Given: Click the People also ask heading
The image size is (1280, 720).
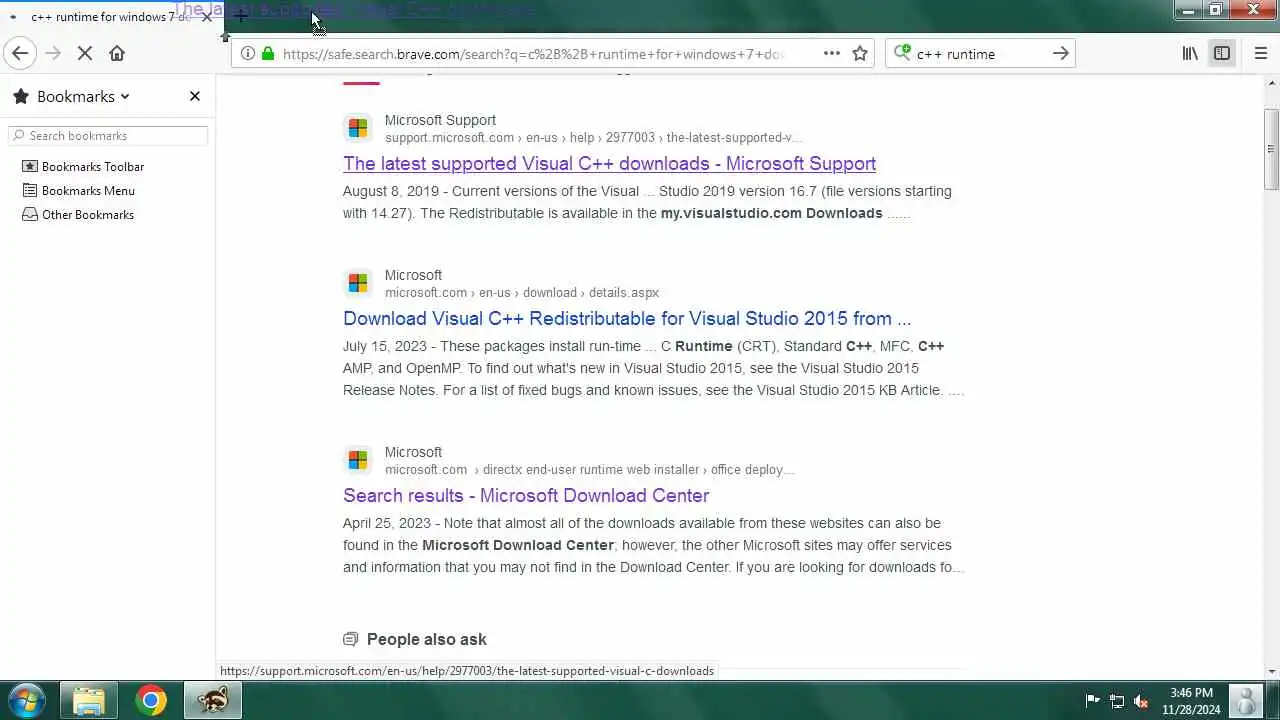Looking at the screenshot, I should click(427, 639).
